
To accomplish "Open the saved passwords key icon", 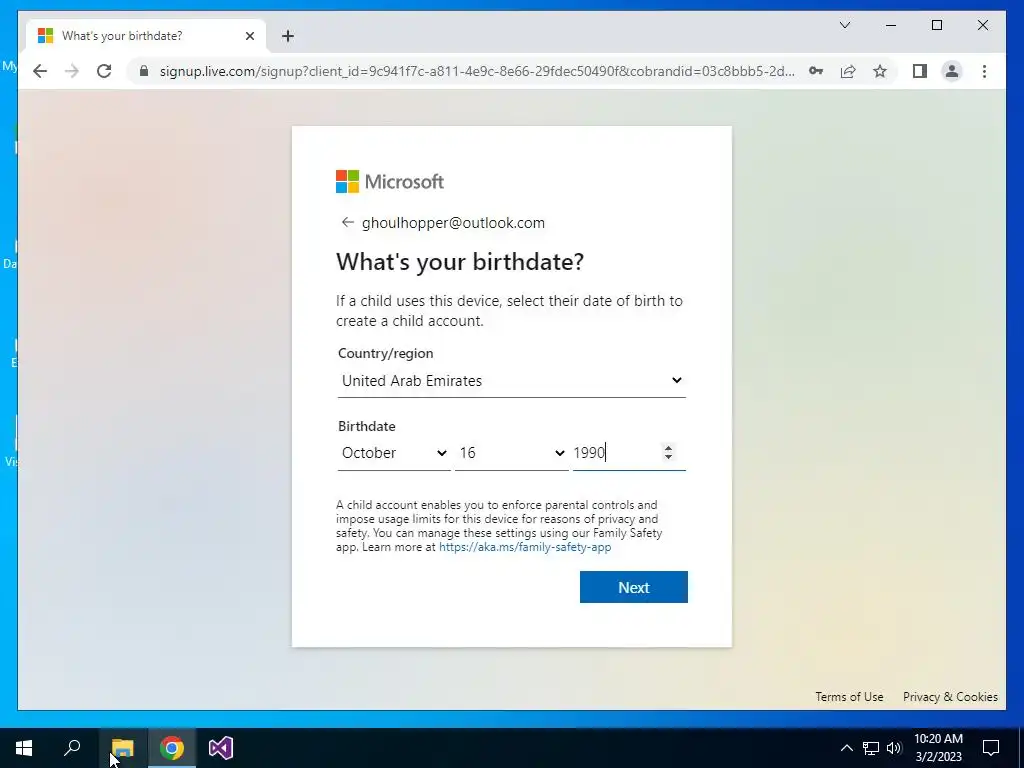I will (816, 71).
